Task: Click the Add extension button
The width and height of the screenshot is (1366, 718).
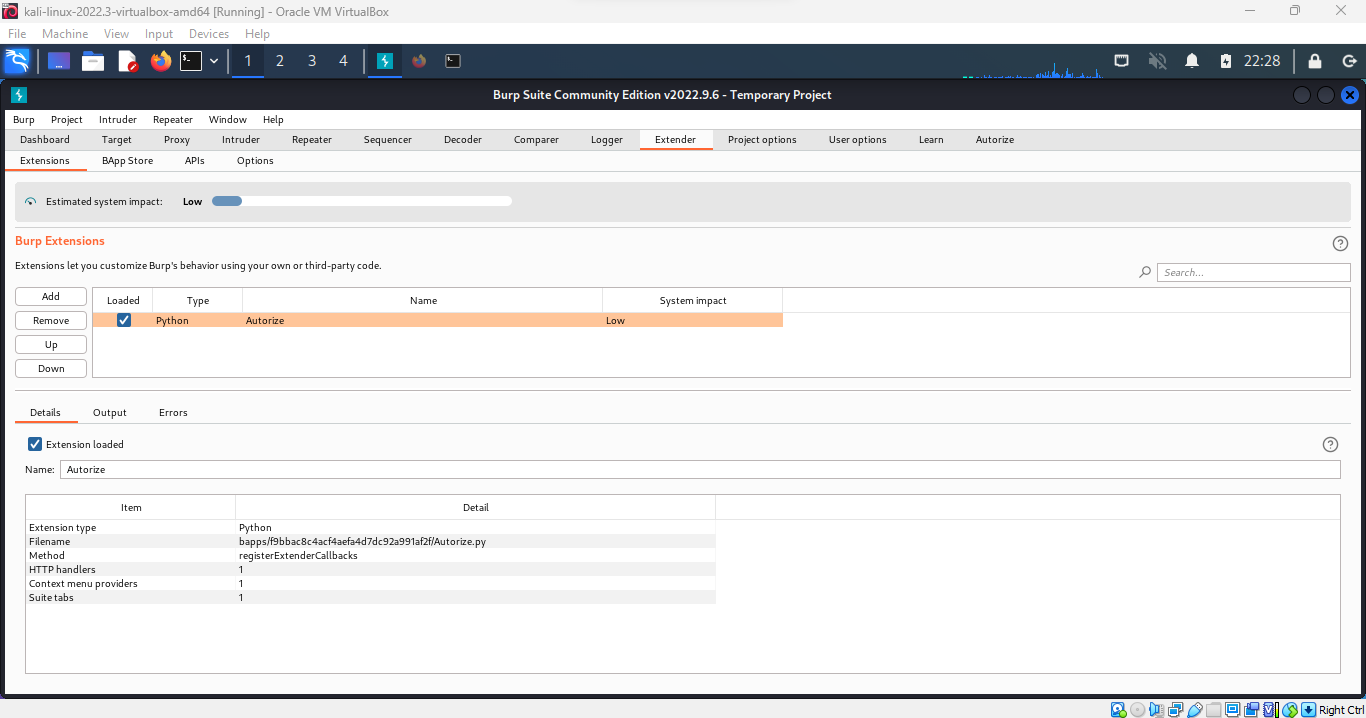Action: (x=51, y=297)
